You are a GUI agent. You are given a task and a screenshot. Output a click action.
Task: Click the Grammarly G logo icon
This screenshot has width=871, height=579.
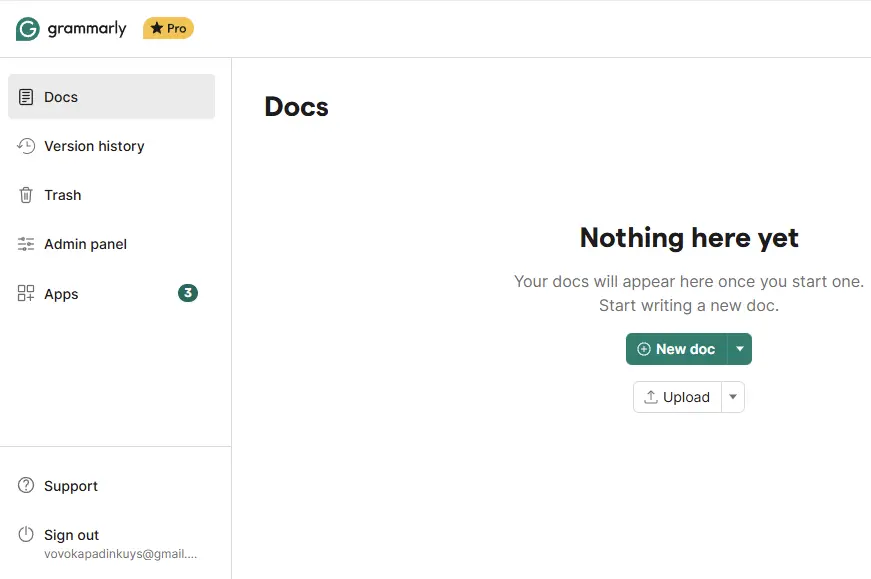[x=28, y=29]
